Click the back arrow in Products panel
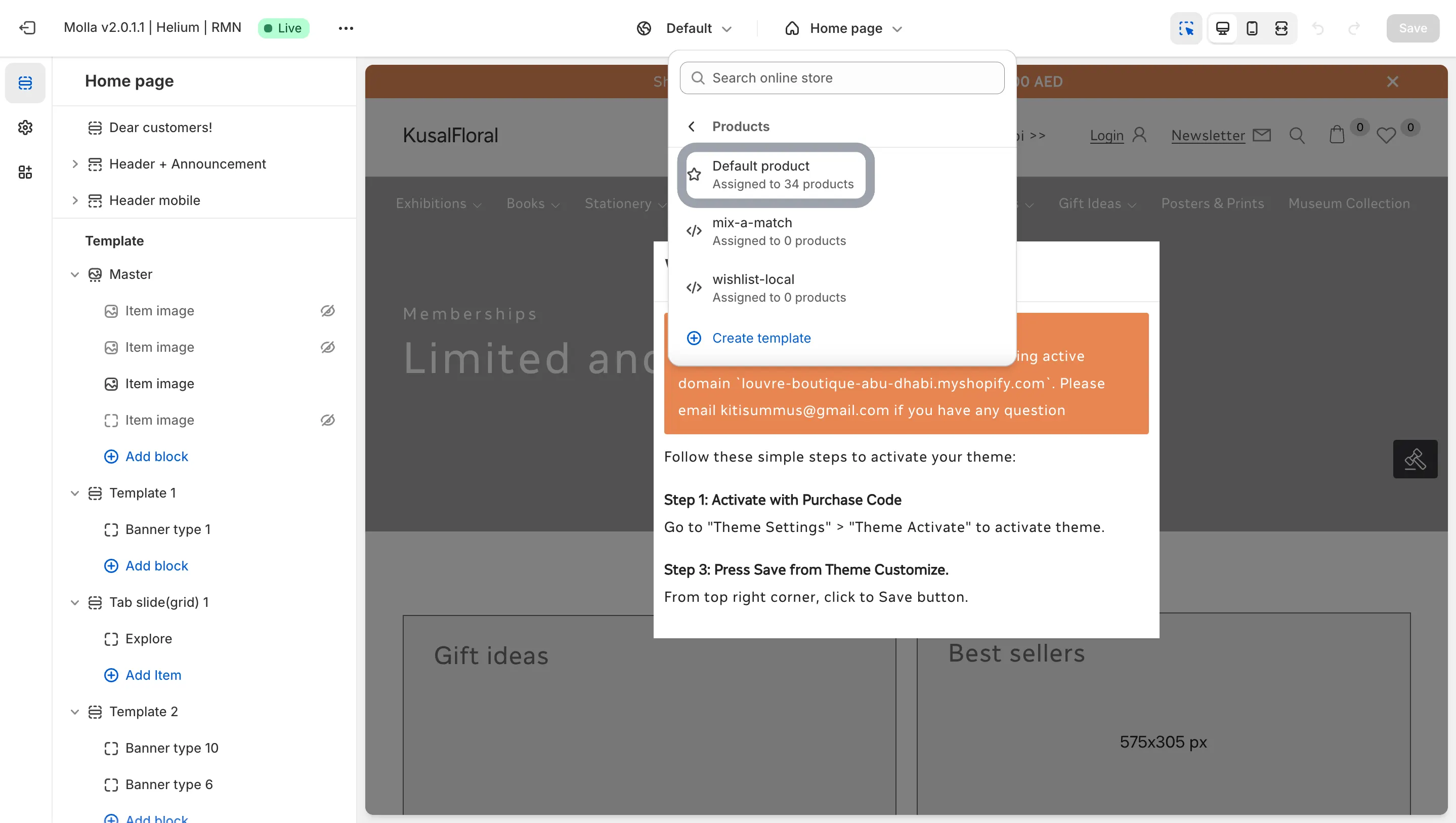Image resolution: width=1456 pixels, height=823 pixels. click(693, 126)
